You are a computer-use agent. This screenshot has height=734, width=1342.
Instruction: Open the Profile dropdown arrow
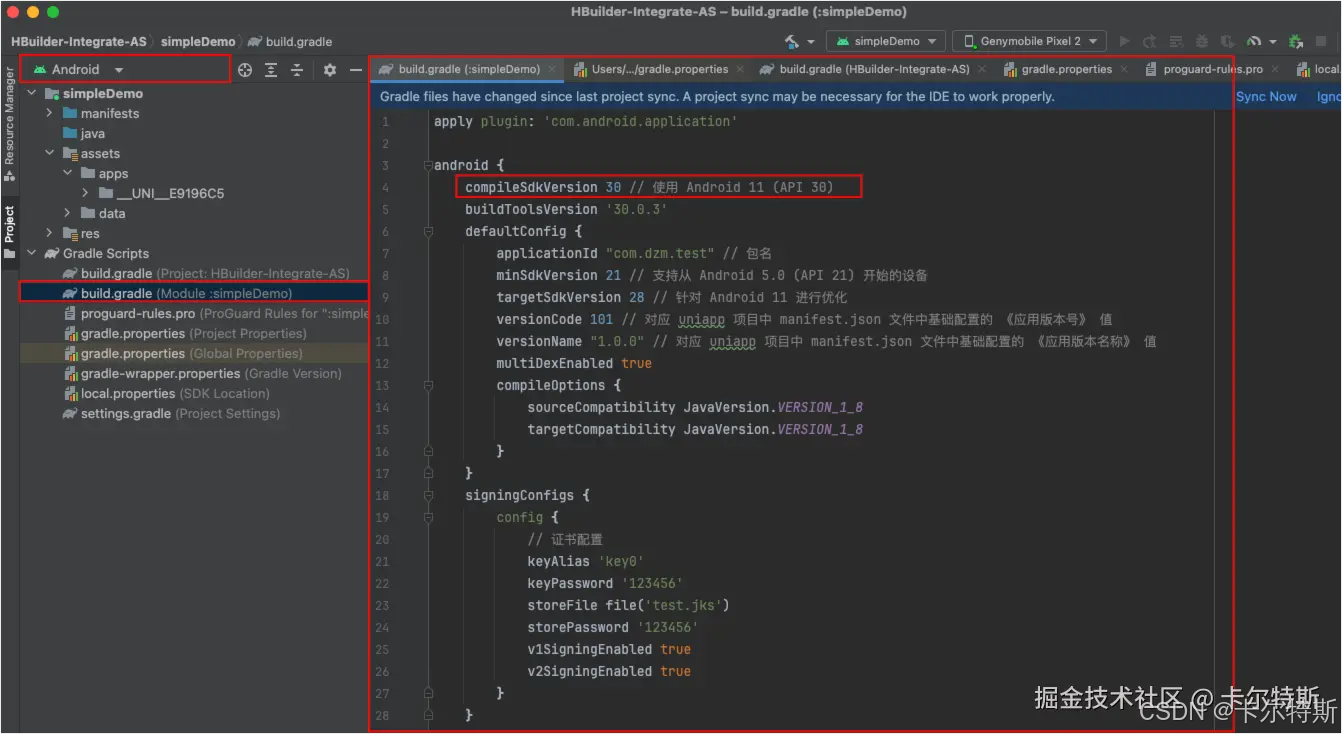pos(1273,42)
